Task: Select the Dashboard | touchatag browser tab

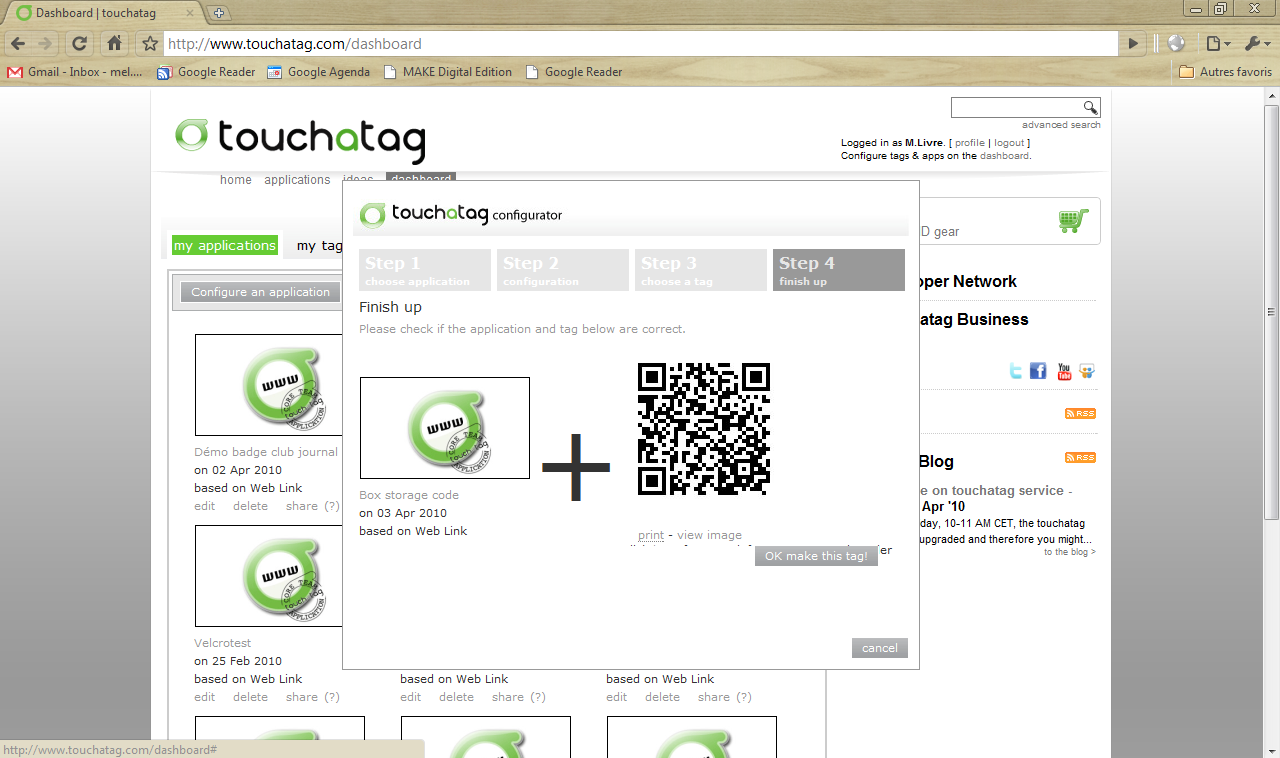Action: (105, 13)
